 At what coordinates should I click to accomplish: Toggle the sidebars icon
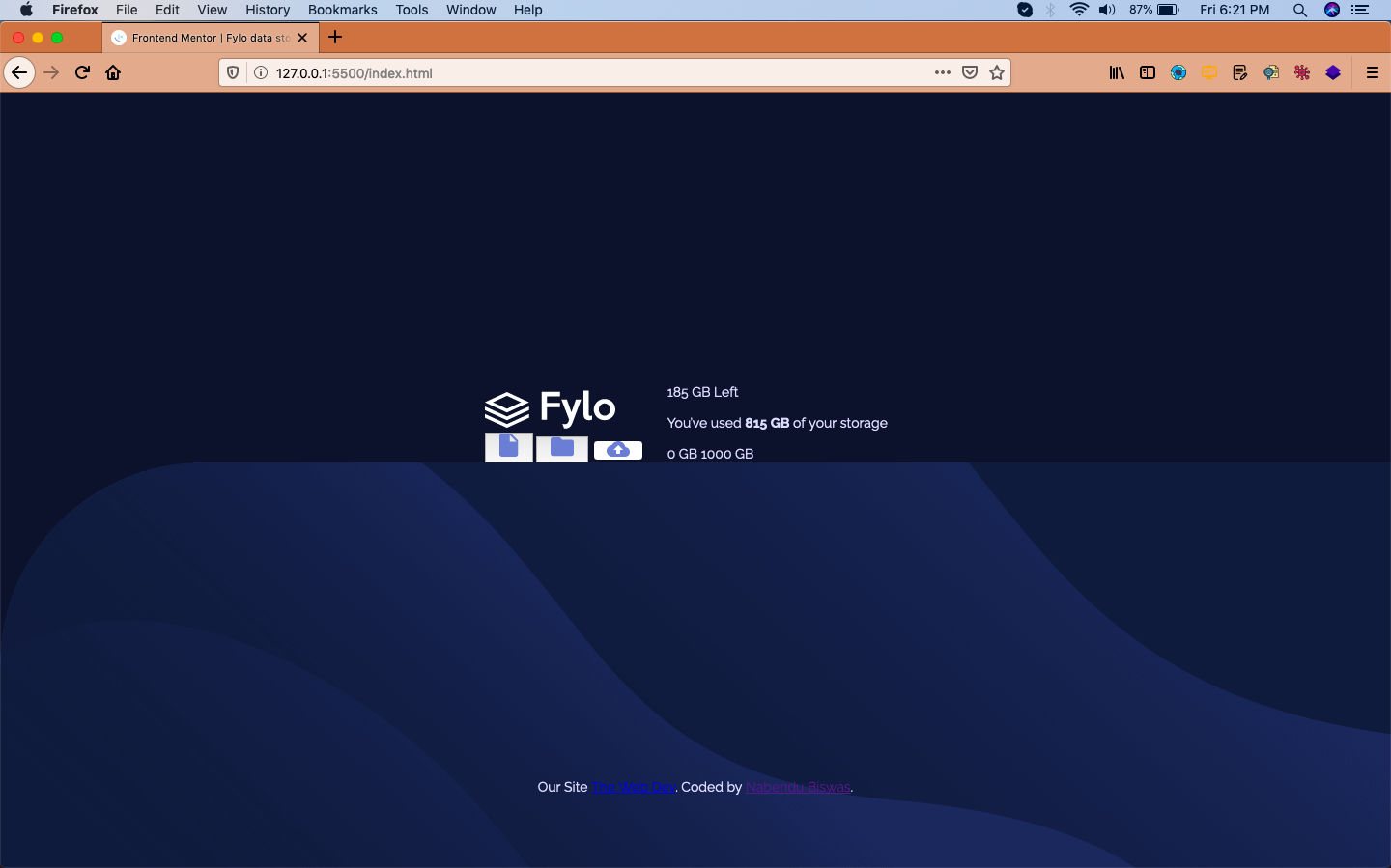pyautogui.click(x=1148, y=72)
